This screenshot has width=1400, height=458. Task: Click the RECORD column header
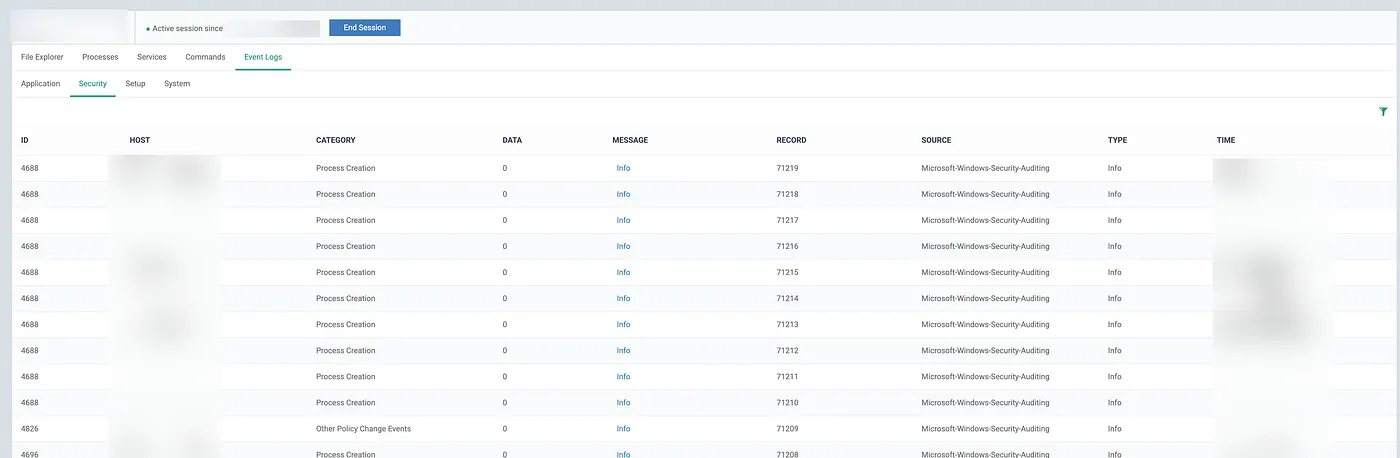tap(791, 140)
